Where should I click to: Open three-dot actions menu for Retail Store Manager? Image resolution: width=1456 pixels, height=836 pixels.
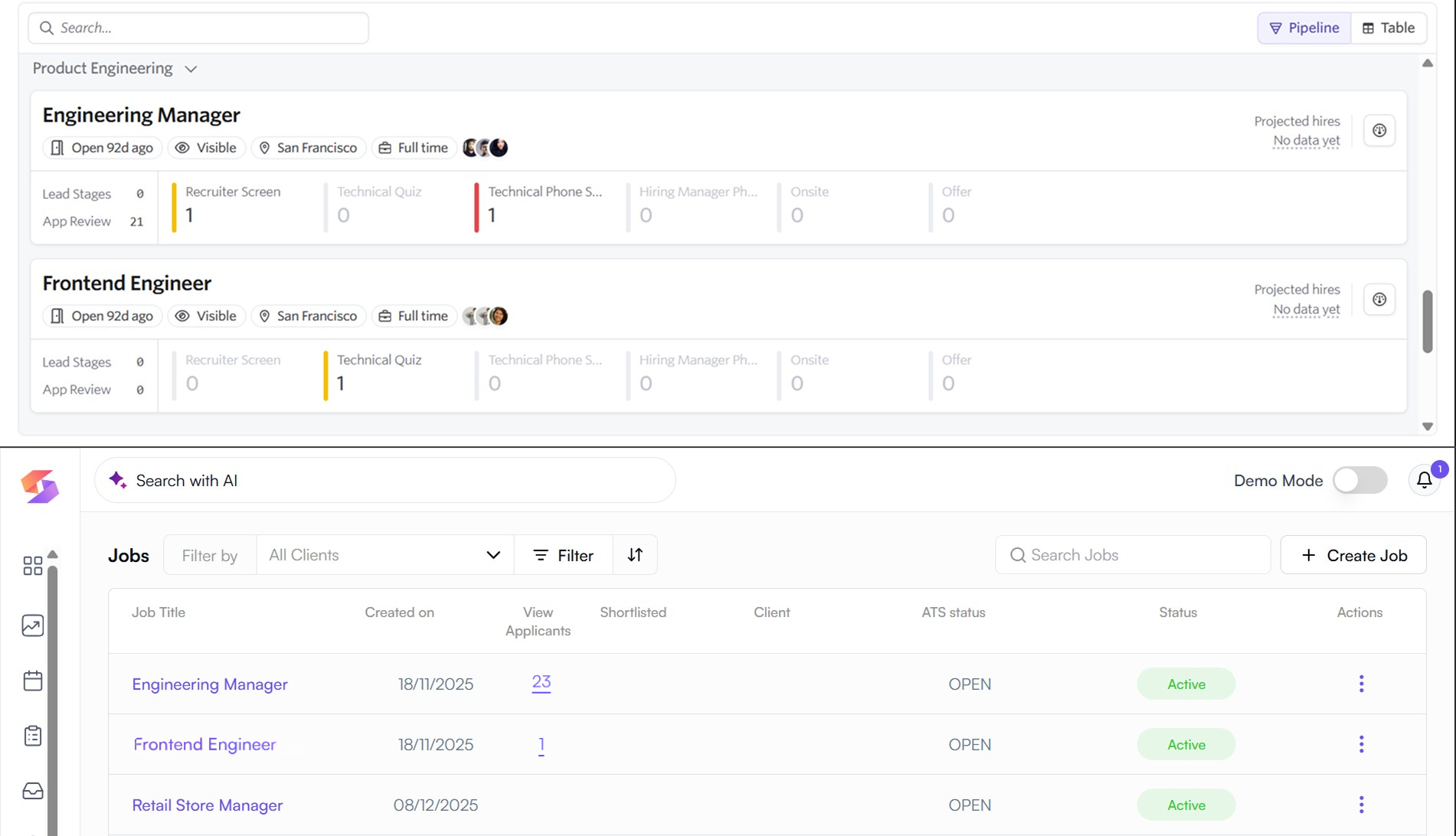1361,805
